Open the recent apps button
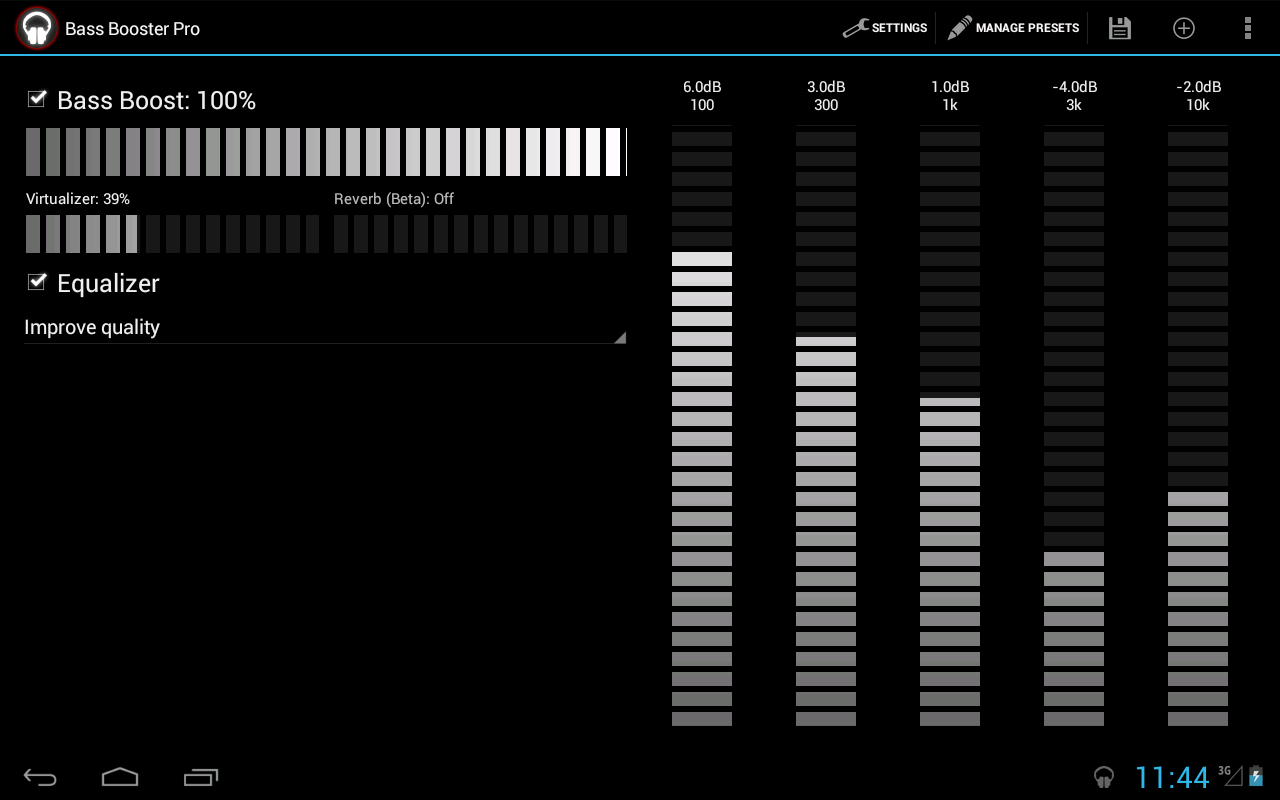 [x=201, y=777]
